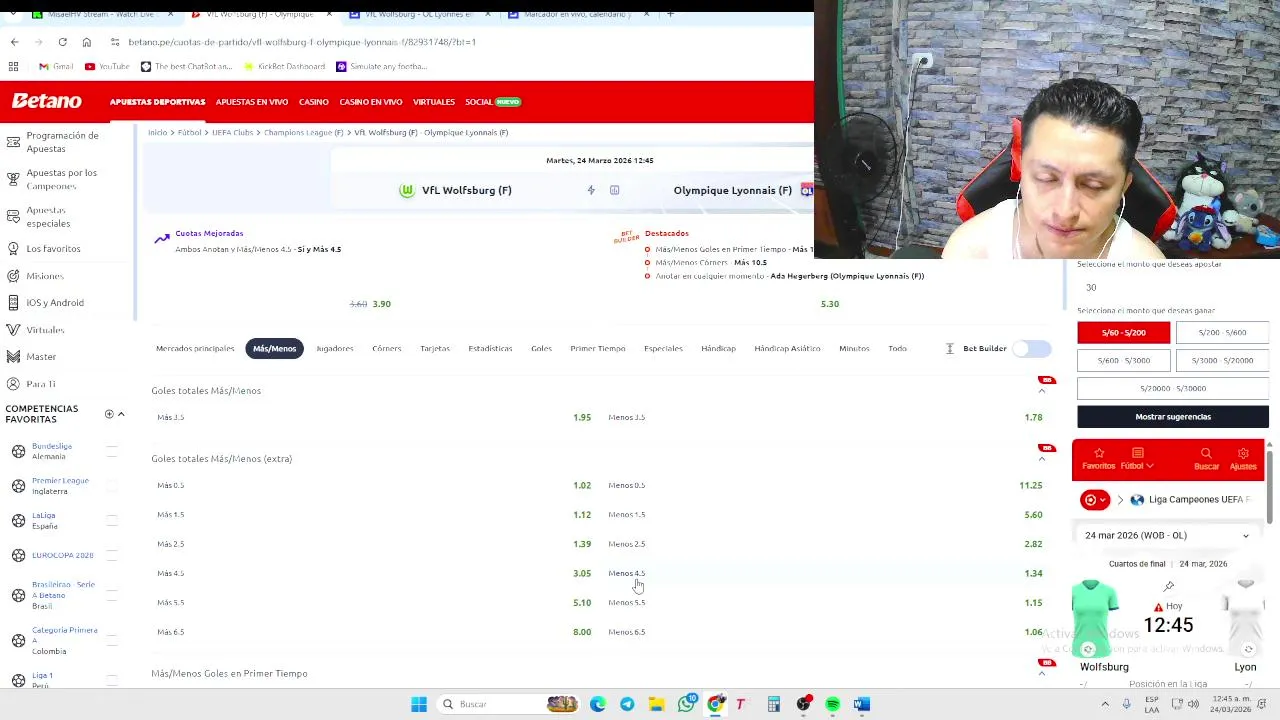Switch to Mercados principales tab
This screenshot has width=1280, height=720.
click(x=195, y=348)
